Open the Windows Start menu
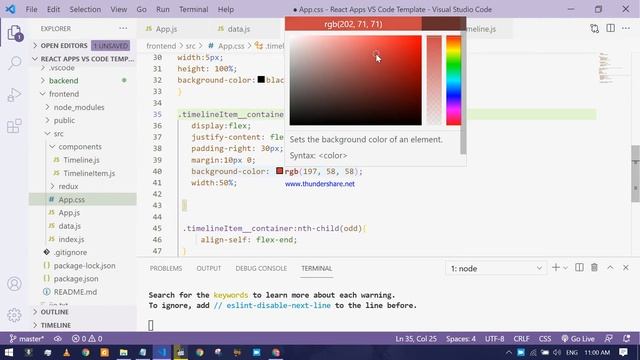Screen dimensions: 640x360 click(x=9, y=352)
